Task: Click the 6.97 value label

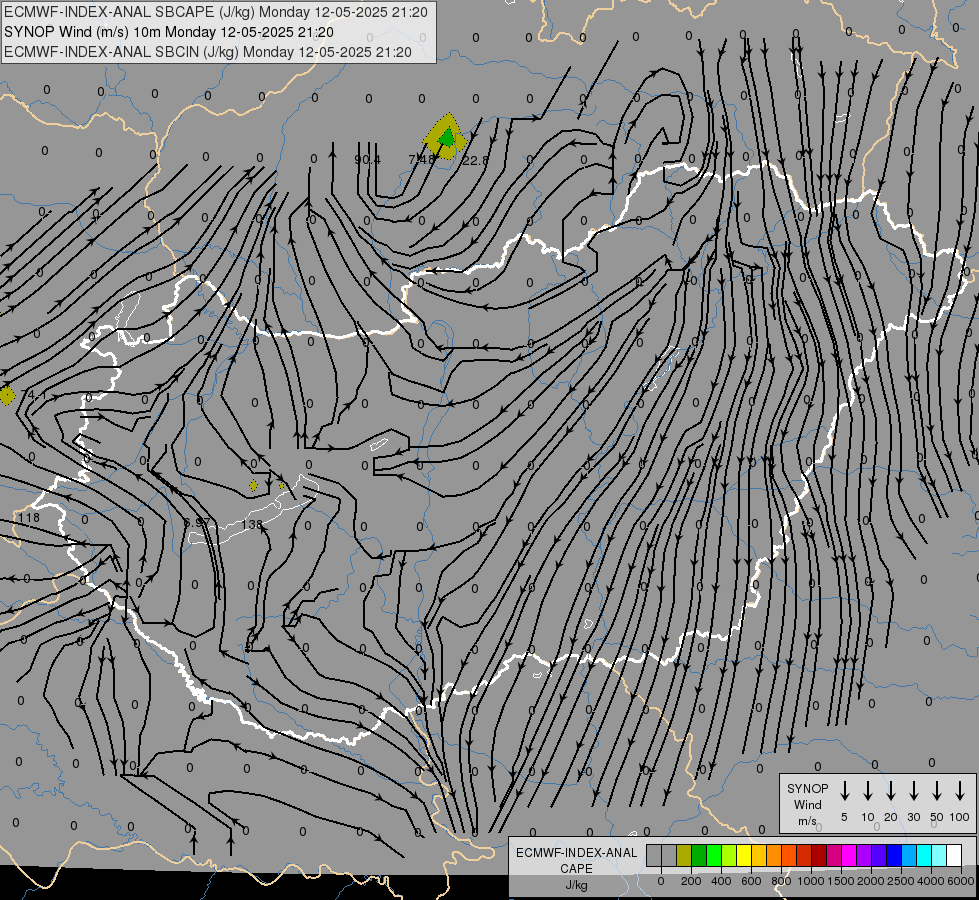Action: coord(197,522)
